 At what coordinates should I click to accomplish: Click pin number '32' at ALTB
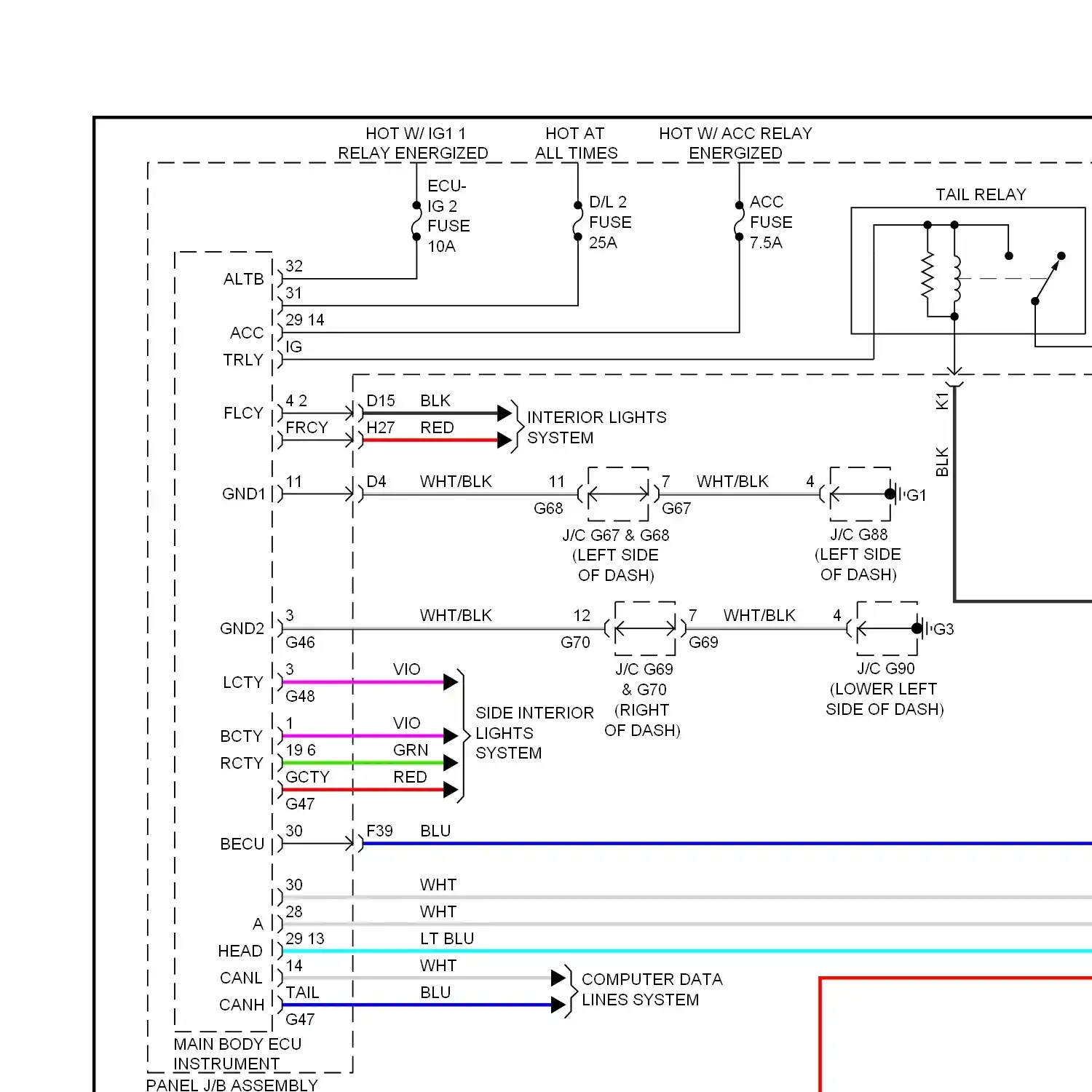point(294,266)
